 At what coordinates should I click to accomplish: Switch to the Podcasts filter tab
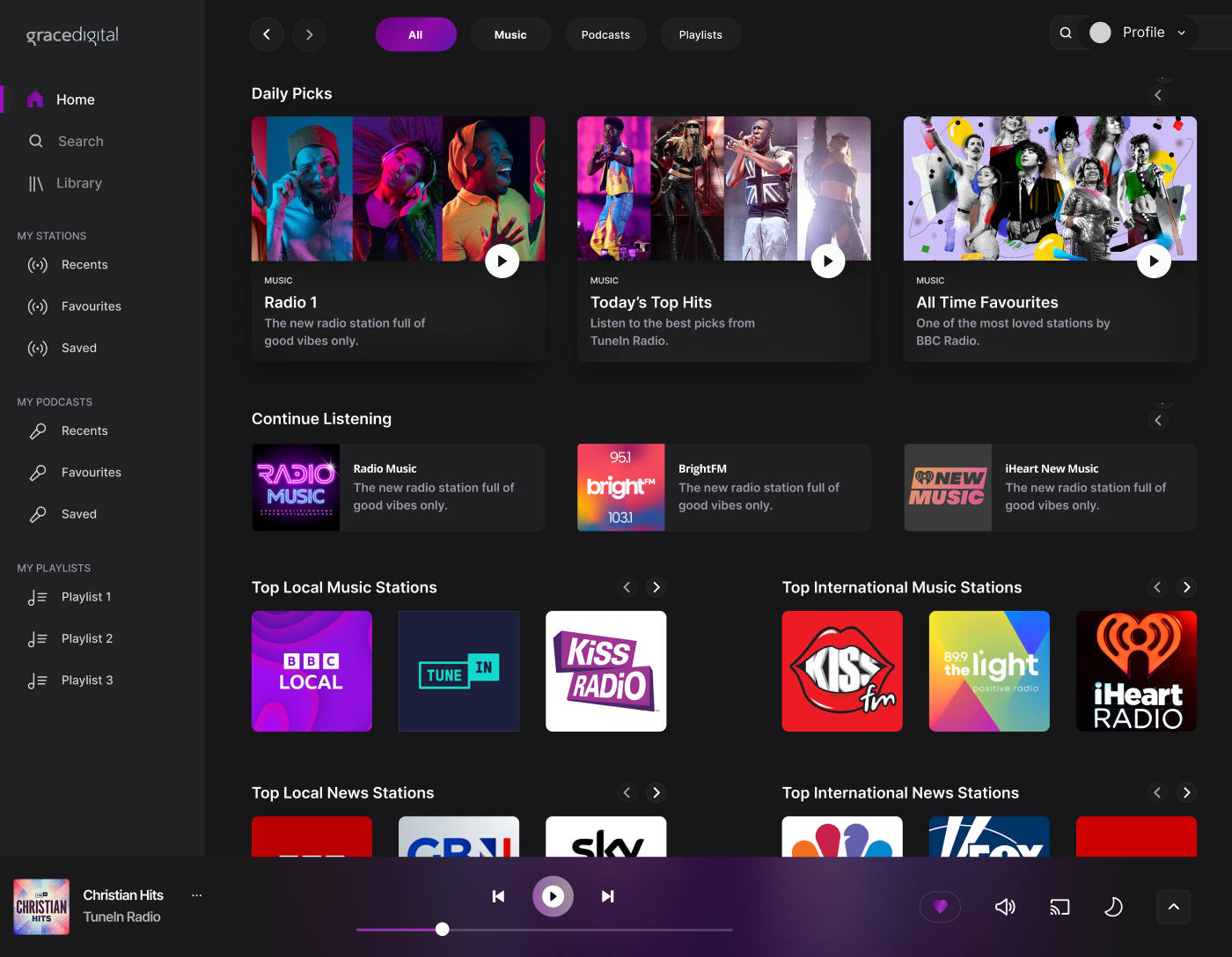pyautogui.click(x=605, y=34)
